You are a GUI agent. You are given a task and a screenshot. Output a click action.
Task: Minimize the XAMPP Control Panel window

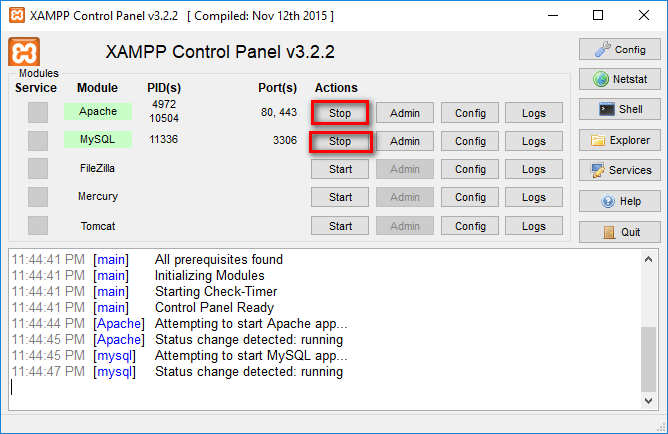[x=553, y=16]
